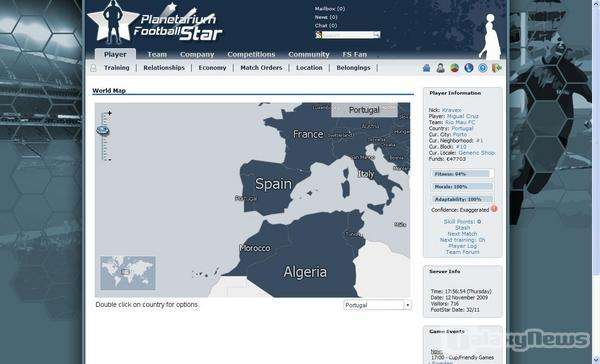This screenshot has width=600, height=364.
Task: Click the map zoom slider handle
Action: [103, 131]
